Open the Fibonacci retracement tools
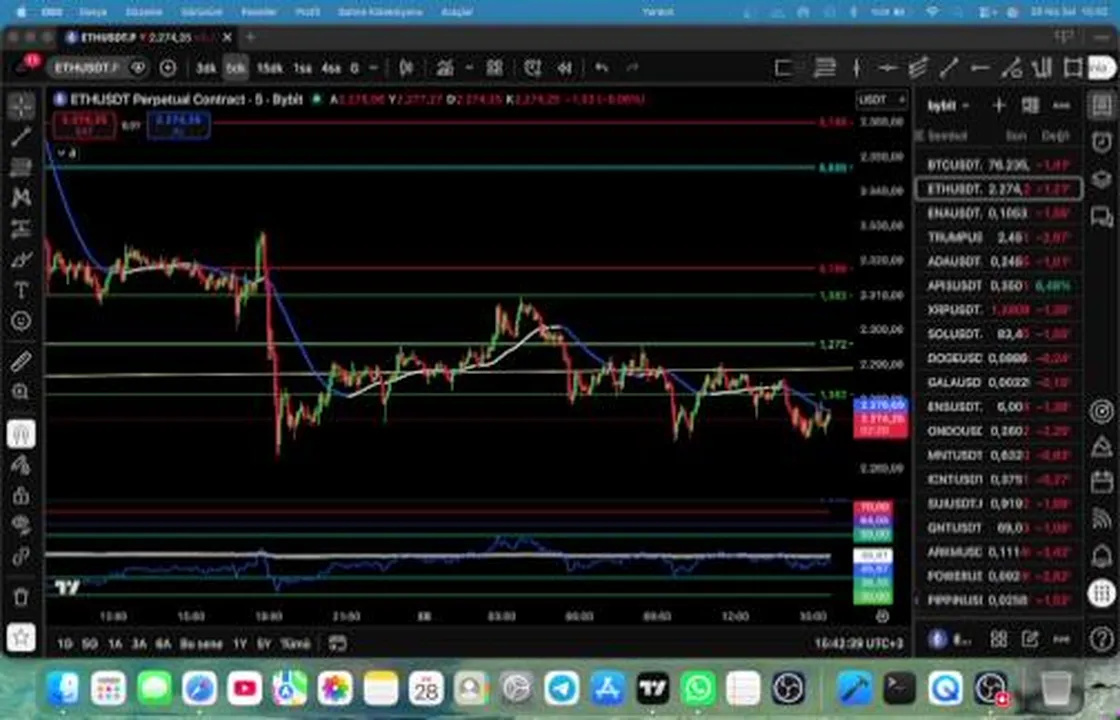Viewport: 1120px width, 720px height. [21, 167]
